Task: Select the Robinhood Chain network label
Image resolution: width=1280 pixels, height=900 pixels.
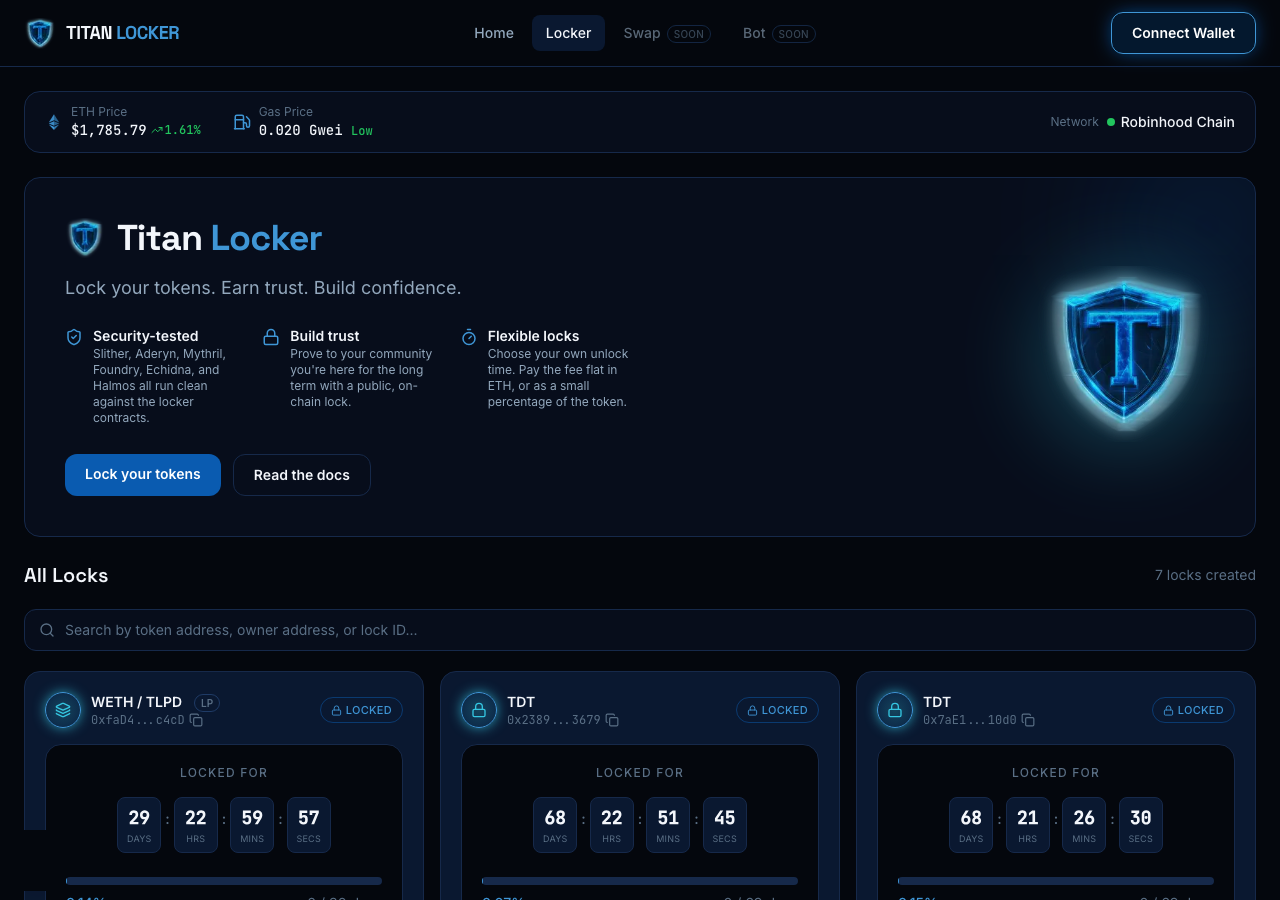Action: 1177,122
